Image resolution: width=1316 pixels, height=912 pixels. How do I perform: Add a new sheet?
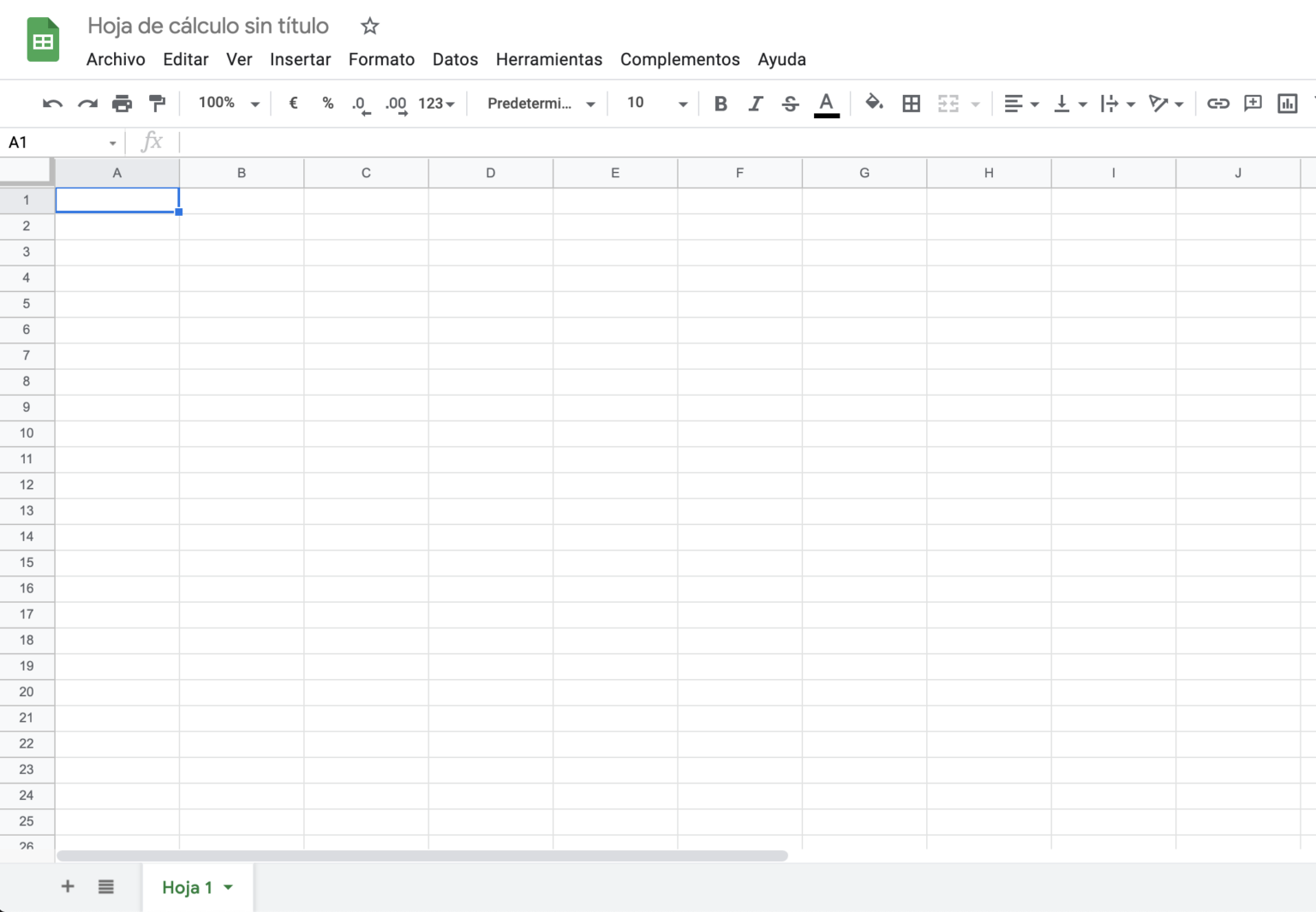click(x=68, y=887)
